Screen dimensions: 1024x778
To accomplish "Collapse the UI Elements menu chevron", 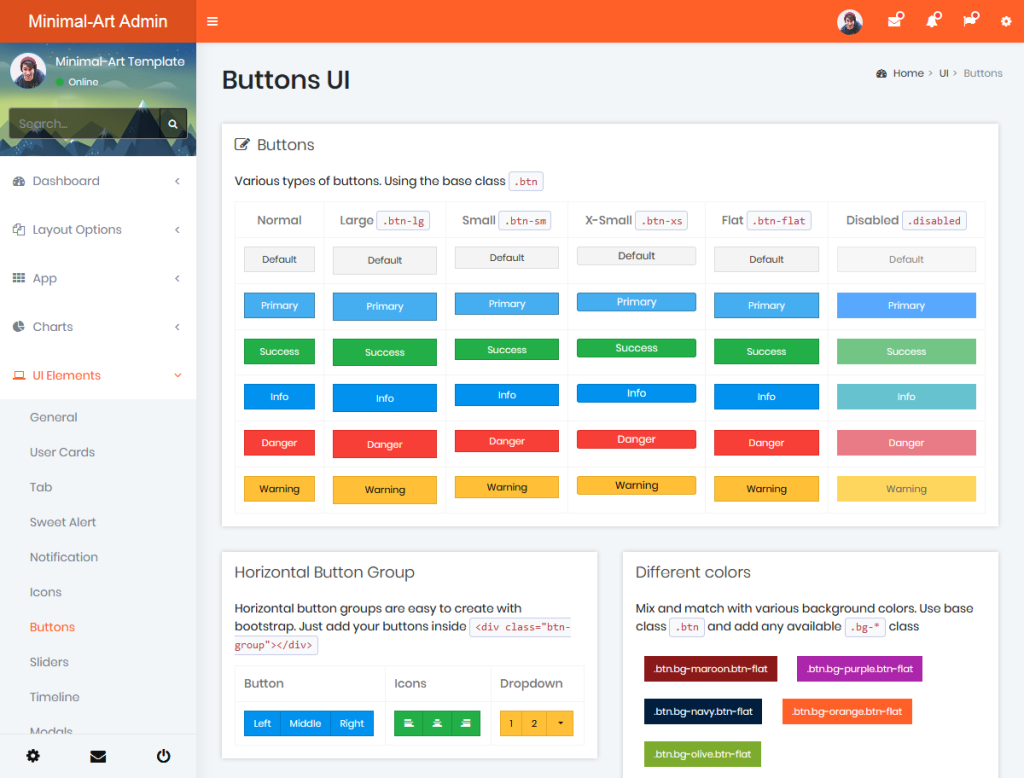I will (177, 376).
